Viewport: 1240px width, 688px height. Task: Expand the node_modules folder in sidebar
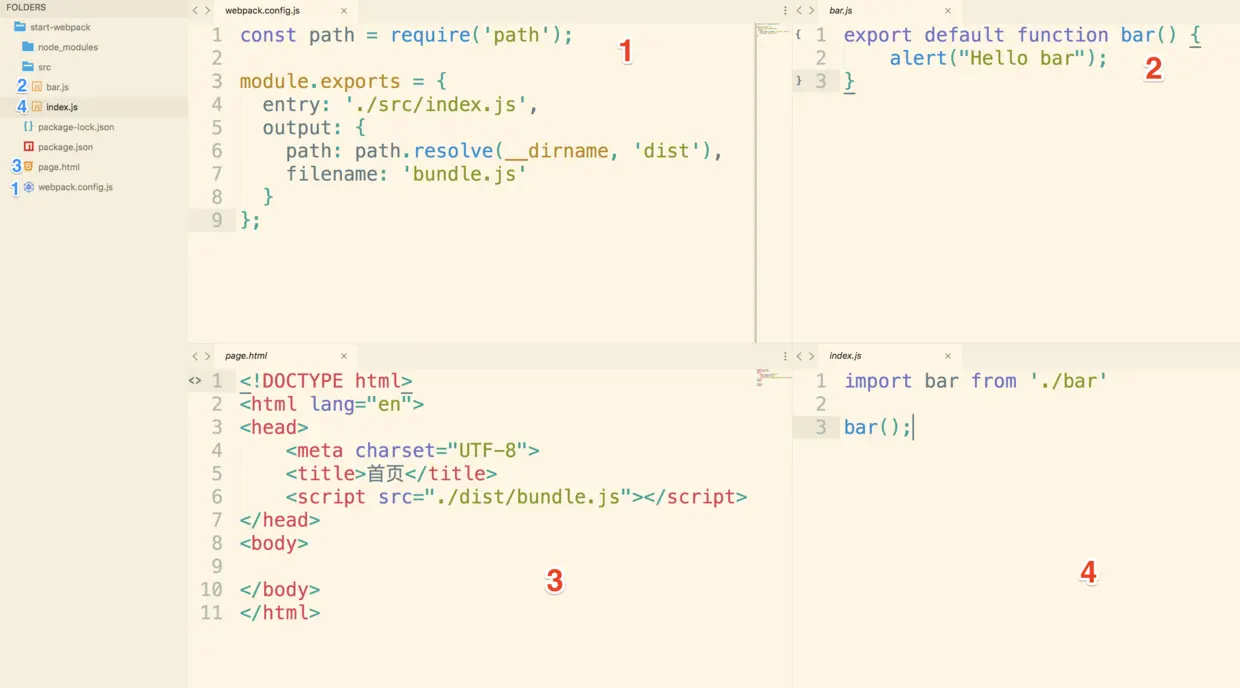(x=68, y=47)
